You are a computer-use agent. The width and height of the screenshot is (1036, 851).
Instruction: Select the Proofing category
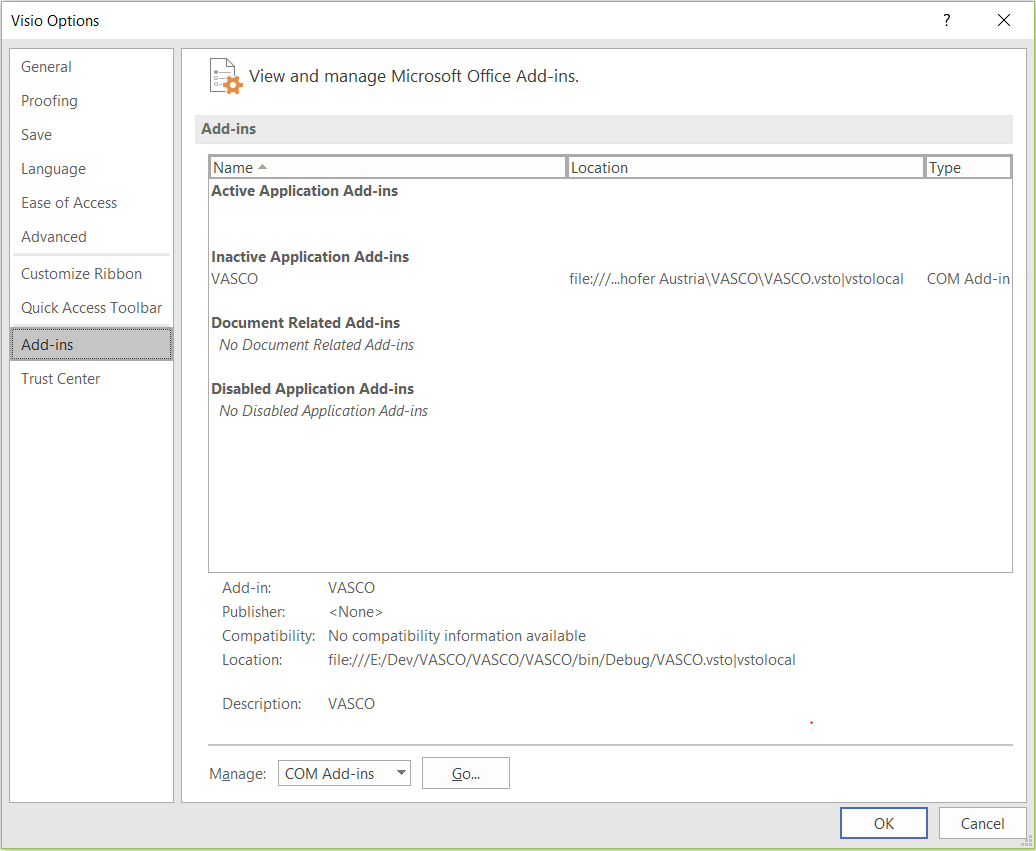point(91,100)
